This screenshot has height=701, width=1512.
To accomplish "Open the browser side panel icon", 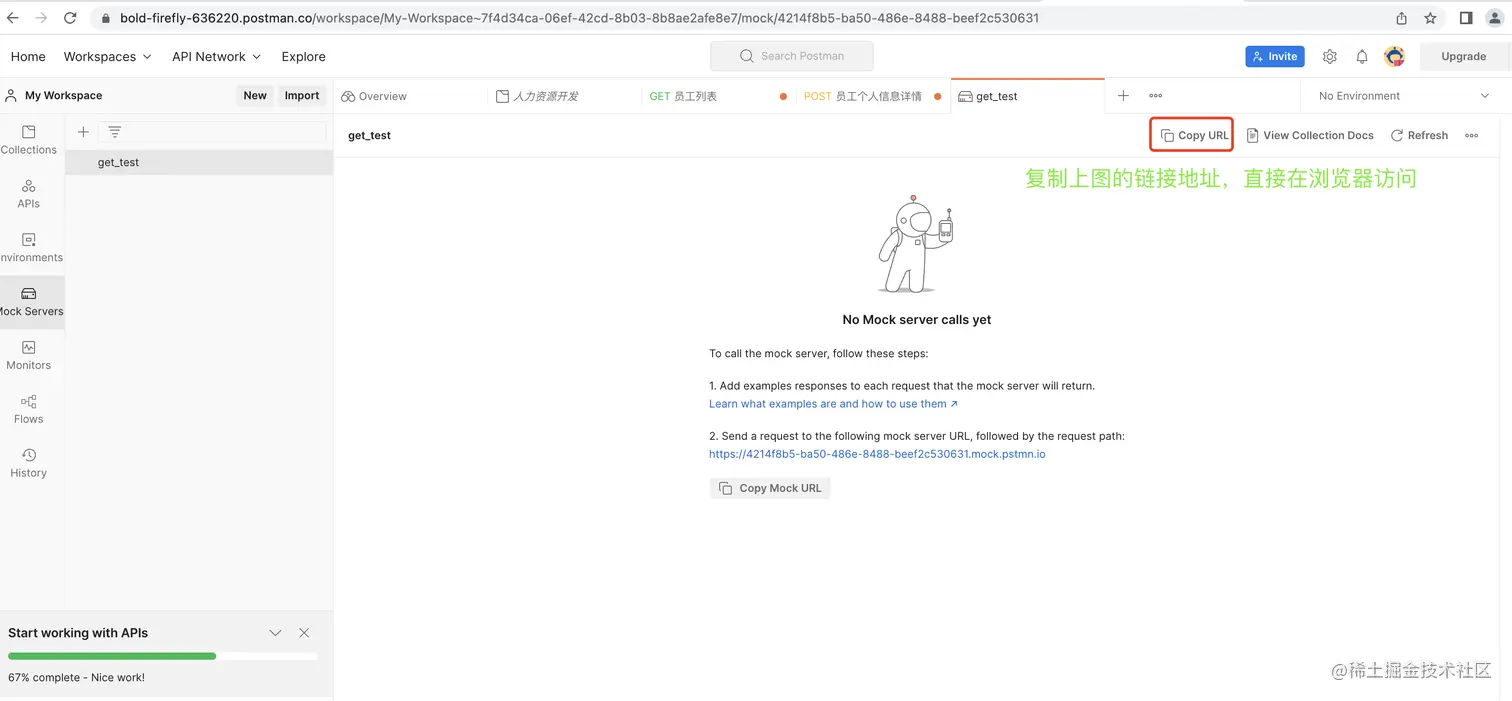I will (x=1466, y=18).
